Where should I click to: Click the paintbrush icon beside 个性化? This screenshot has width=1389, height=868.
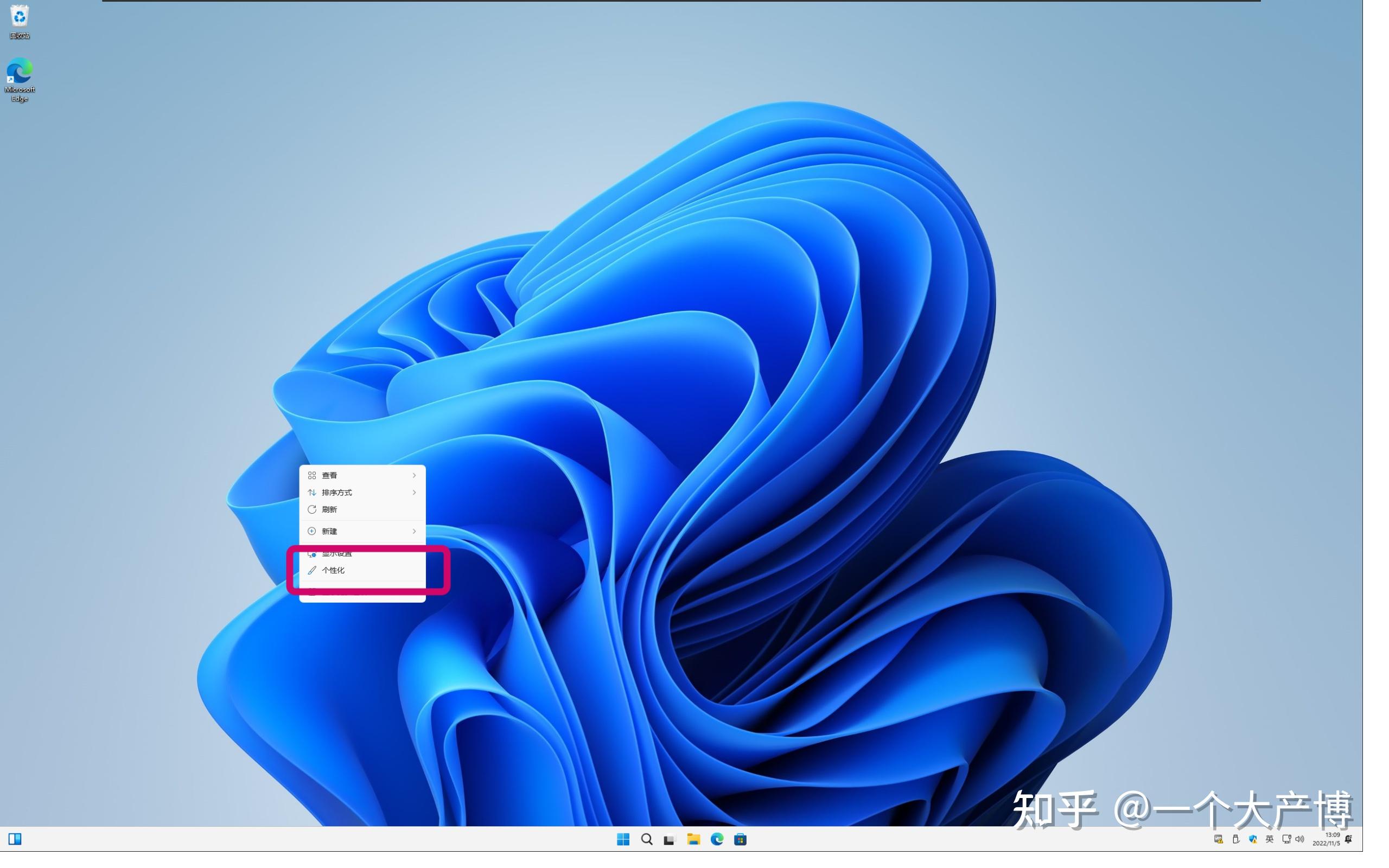[x=311, y=570]
